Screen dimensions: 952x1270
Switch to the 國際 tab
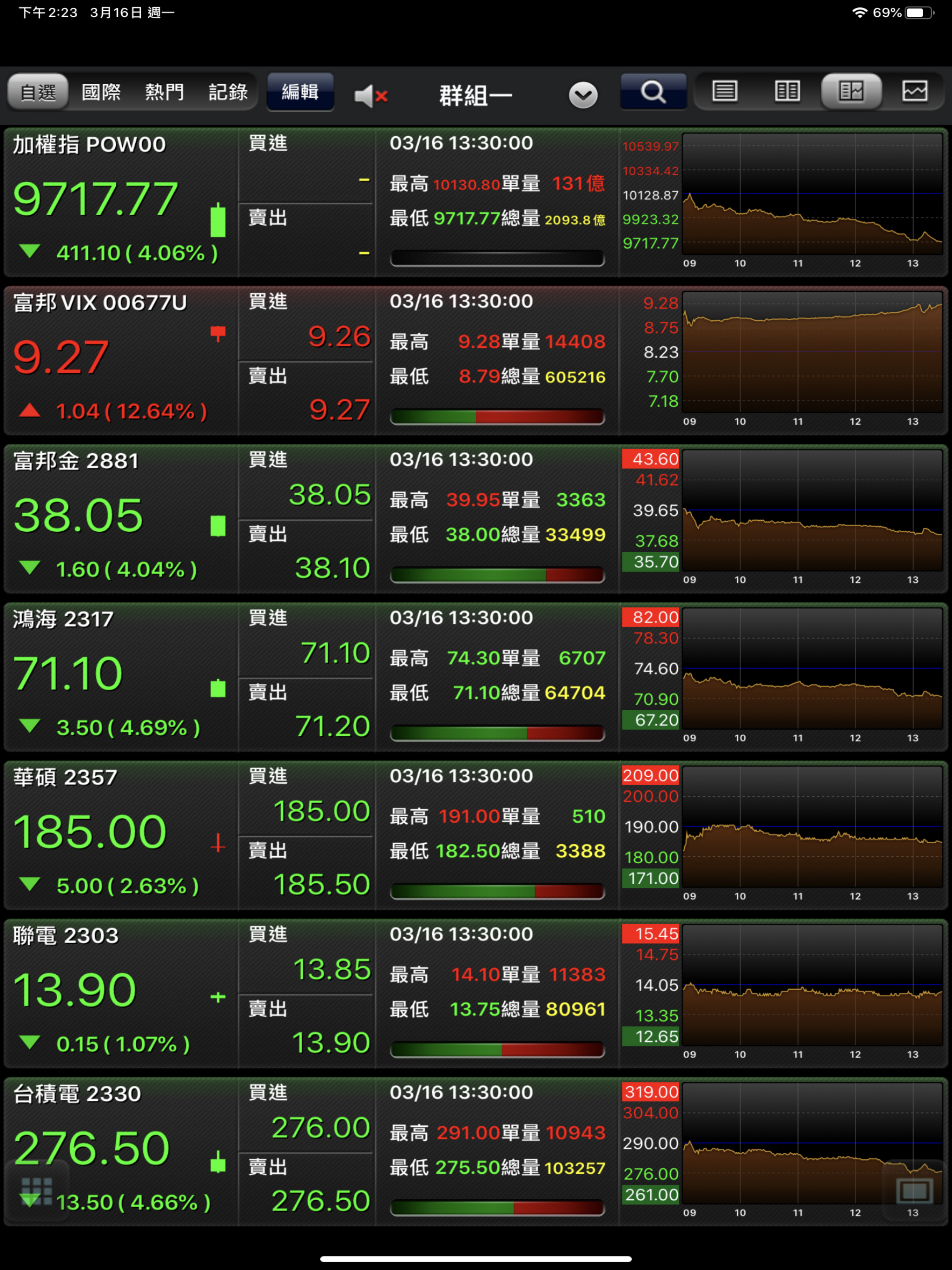[101, 92]
